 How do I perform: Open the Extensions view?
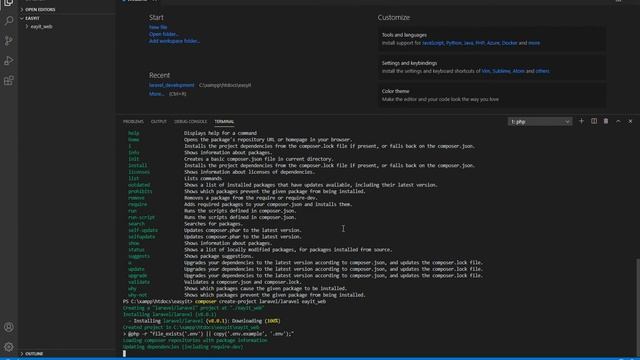[9, 80]
